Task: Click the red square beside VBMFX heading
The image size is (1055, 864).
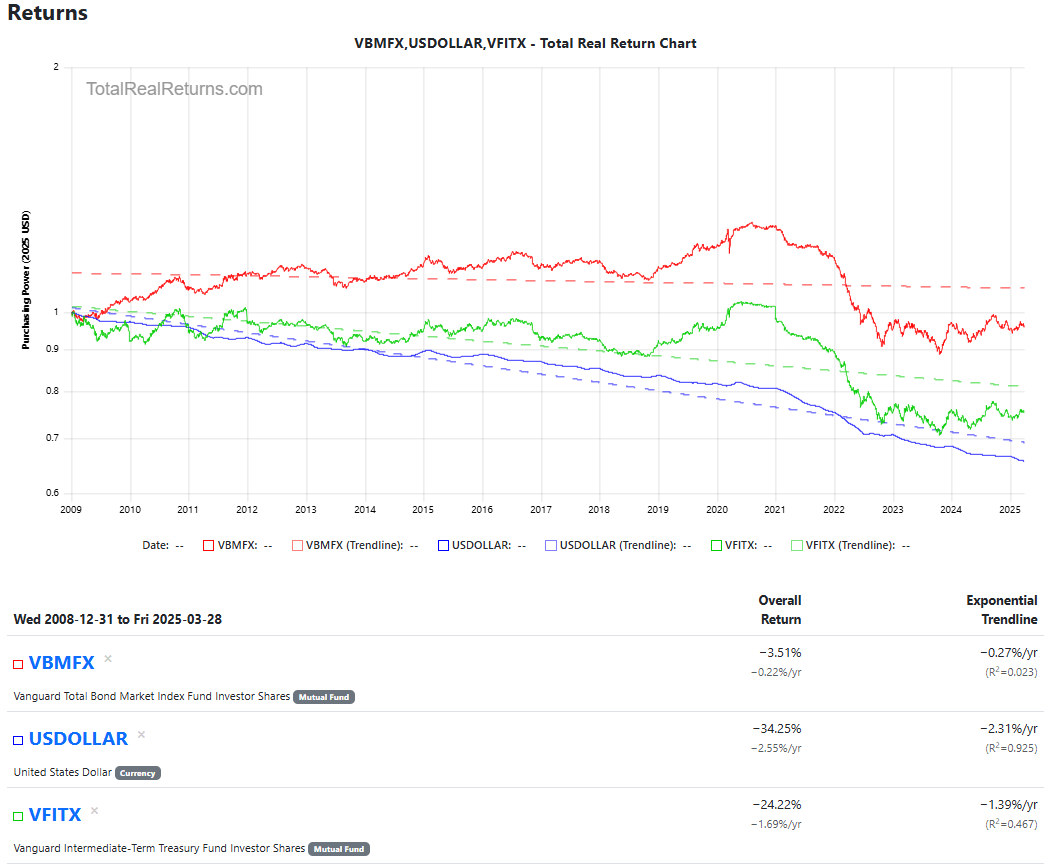Action: point(18,665)
